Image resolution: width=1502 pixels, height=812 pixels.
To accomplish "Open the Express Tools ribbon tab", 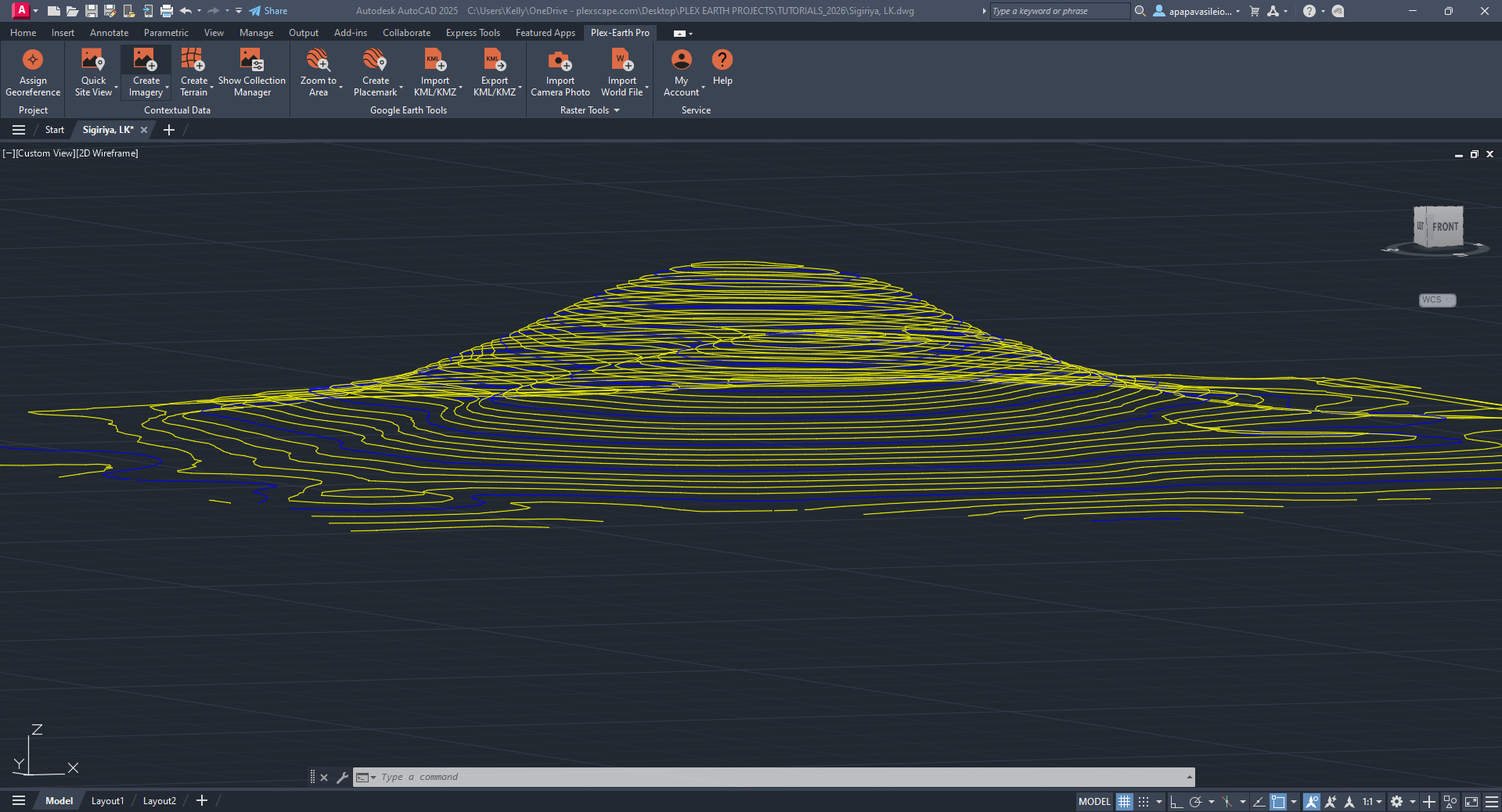I will (473, 33).
